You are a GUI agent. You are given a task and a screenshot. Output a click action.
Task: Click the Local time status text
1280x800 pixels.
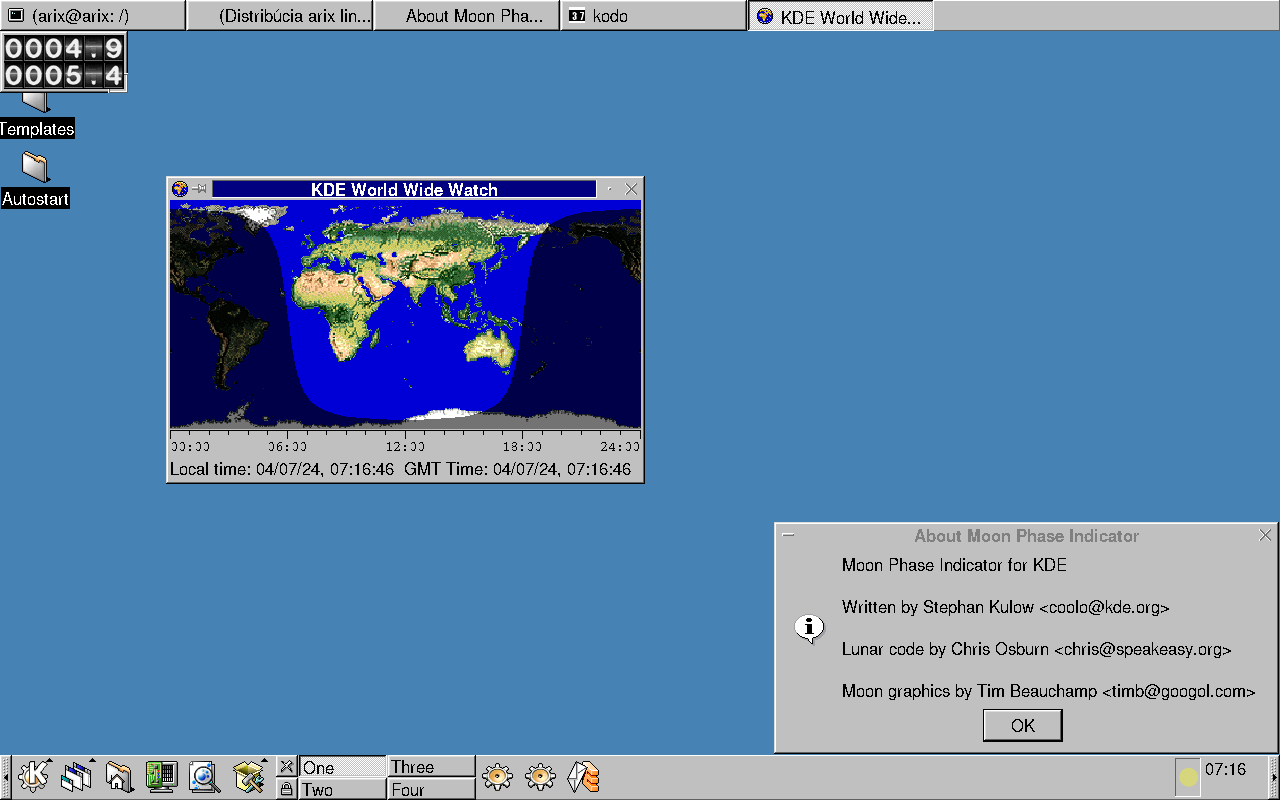[x=282, y=469]
